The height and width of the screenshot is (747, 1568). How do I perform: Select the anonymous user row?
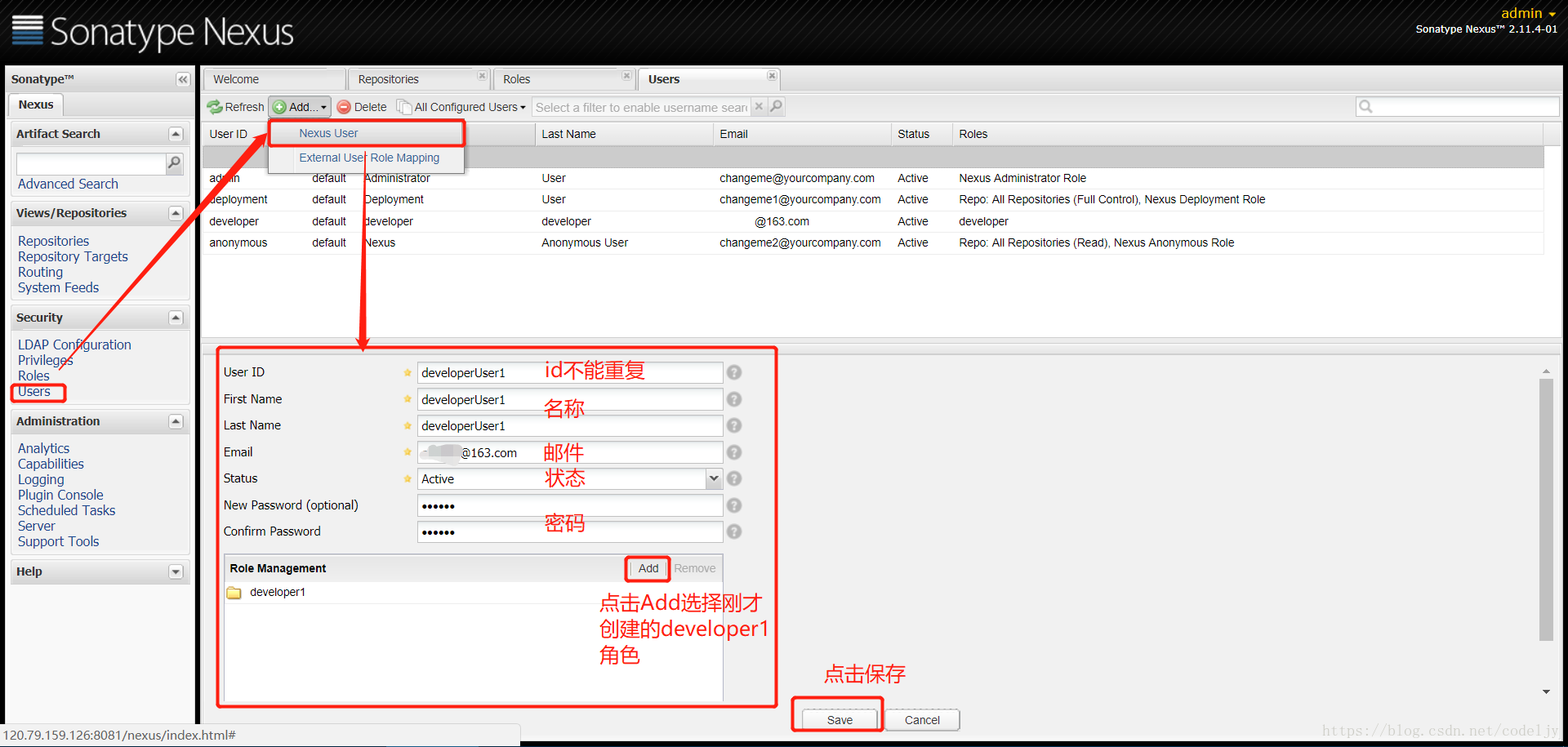(873, 243)
